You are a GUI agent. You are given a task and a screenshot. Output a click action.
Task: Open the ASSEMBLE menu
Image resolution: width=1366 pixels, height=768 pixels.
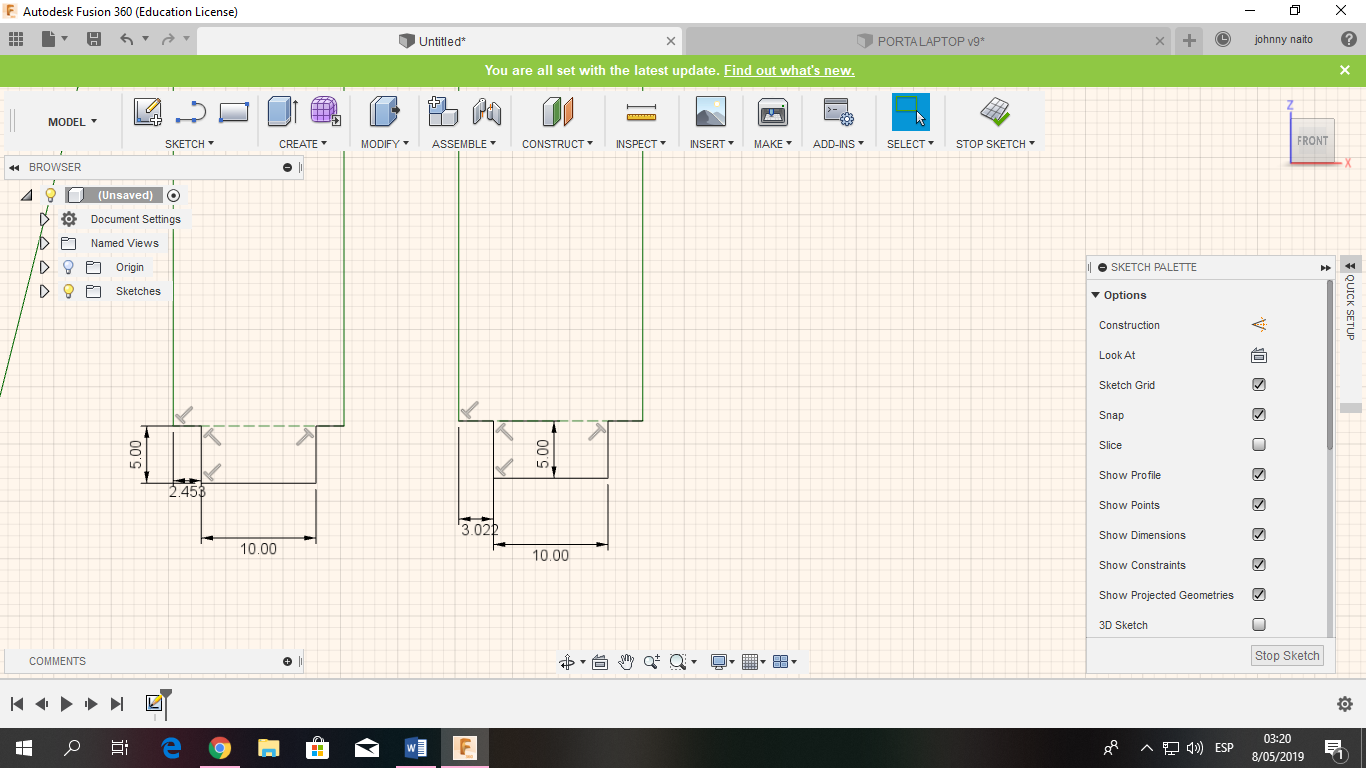point(465,144)
